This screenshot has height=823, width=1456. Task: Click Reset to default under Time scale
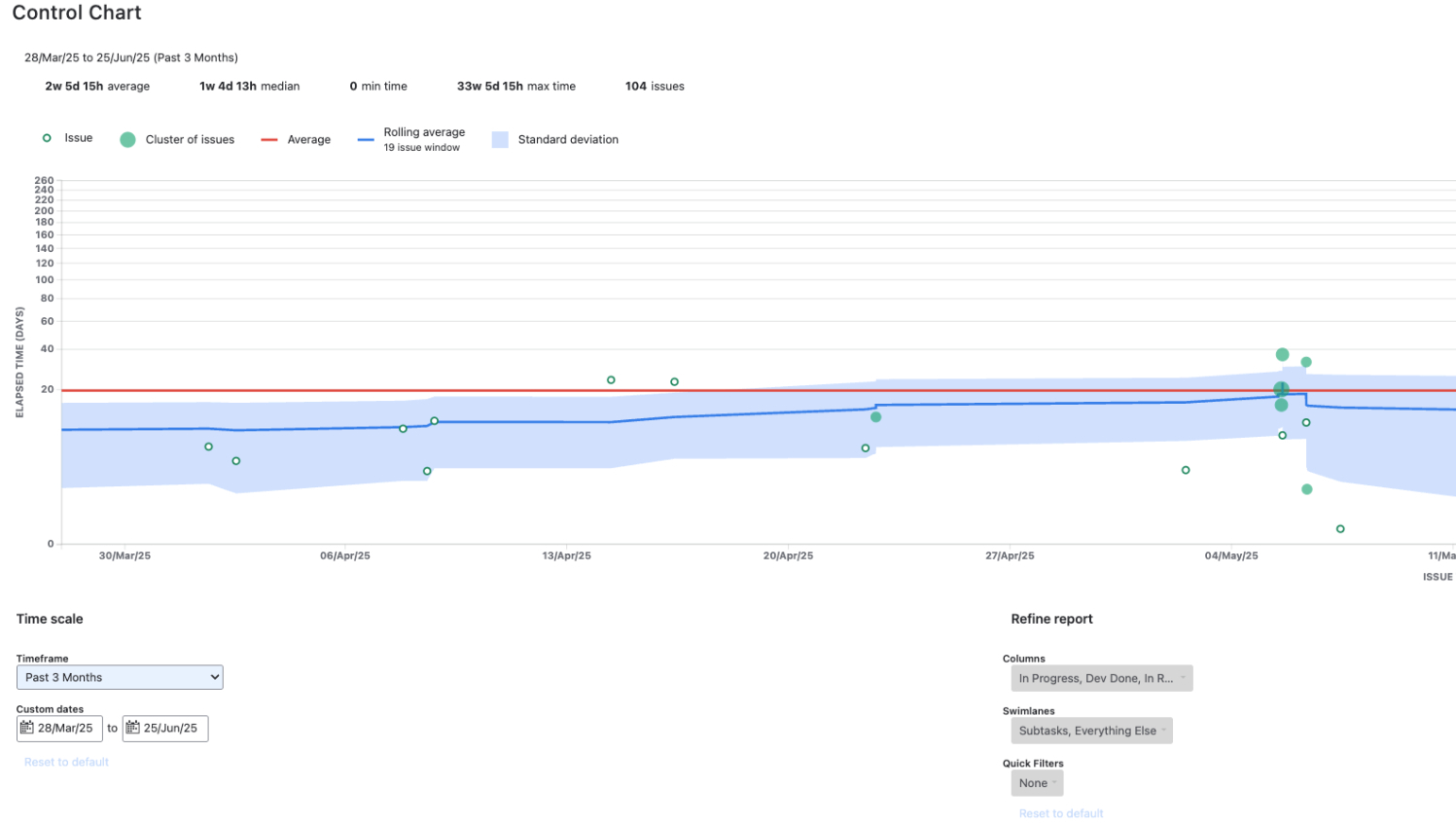(65, 762)
